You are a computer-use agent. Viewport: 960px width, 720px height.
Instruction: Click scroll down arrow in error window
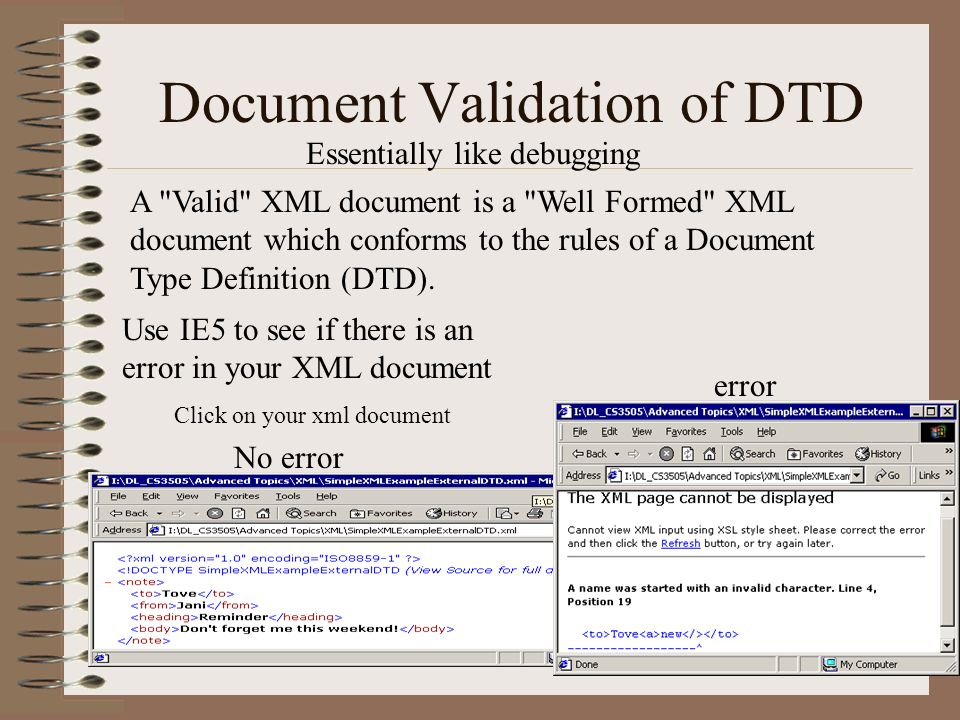point(947,645)
